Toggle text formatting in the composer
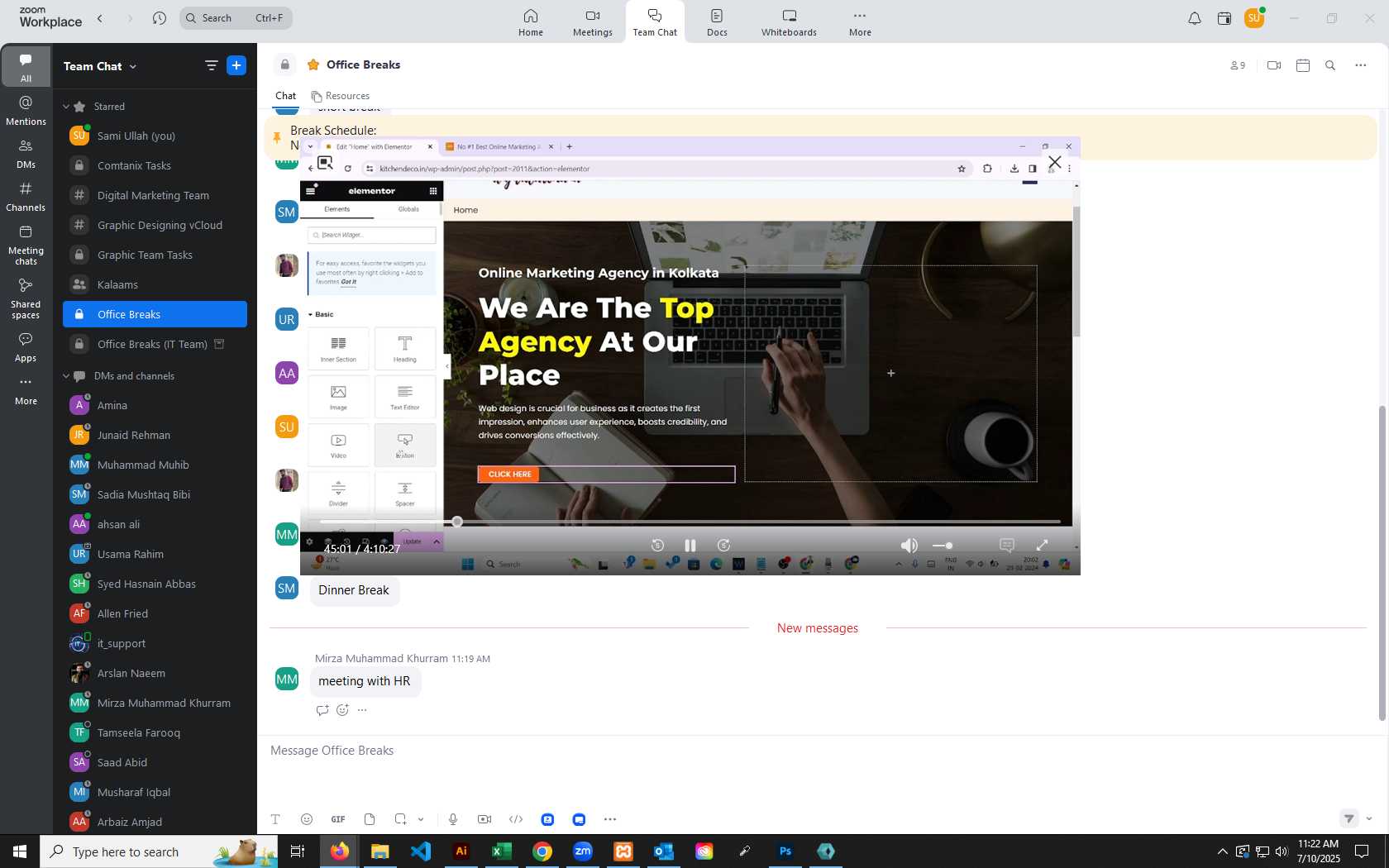 click(275, 819)
